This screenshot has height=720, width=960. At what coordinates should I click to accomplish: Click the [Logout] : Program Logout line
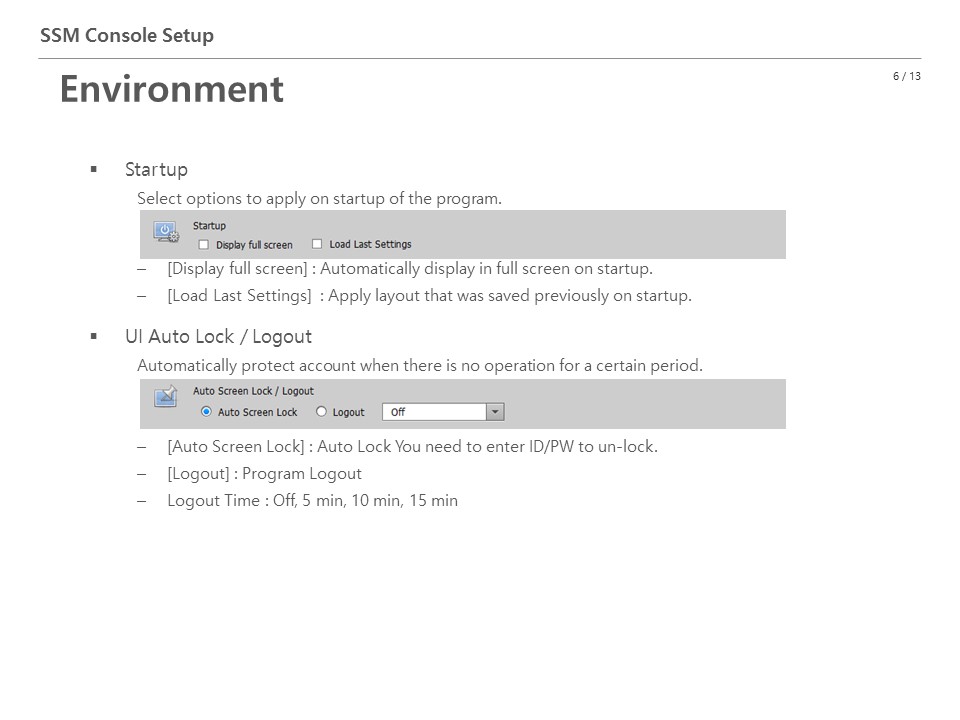264,474
